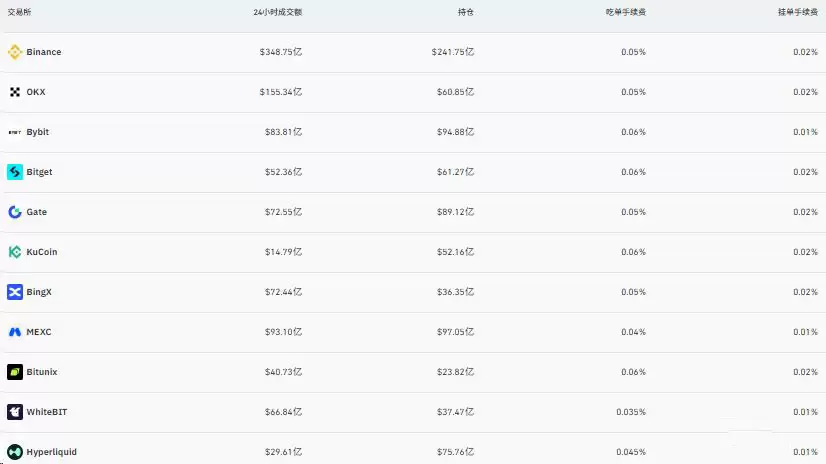Screen dimensions: 826x464
Task: Click the 交易所 column header
Action: (x=19, y=12)
